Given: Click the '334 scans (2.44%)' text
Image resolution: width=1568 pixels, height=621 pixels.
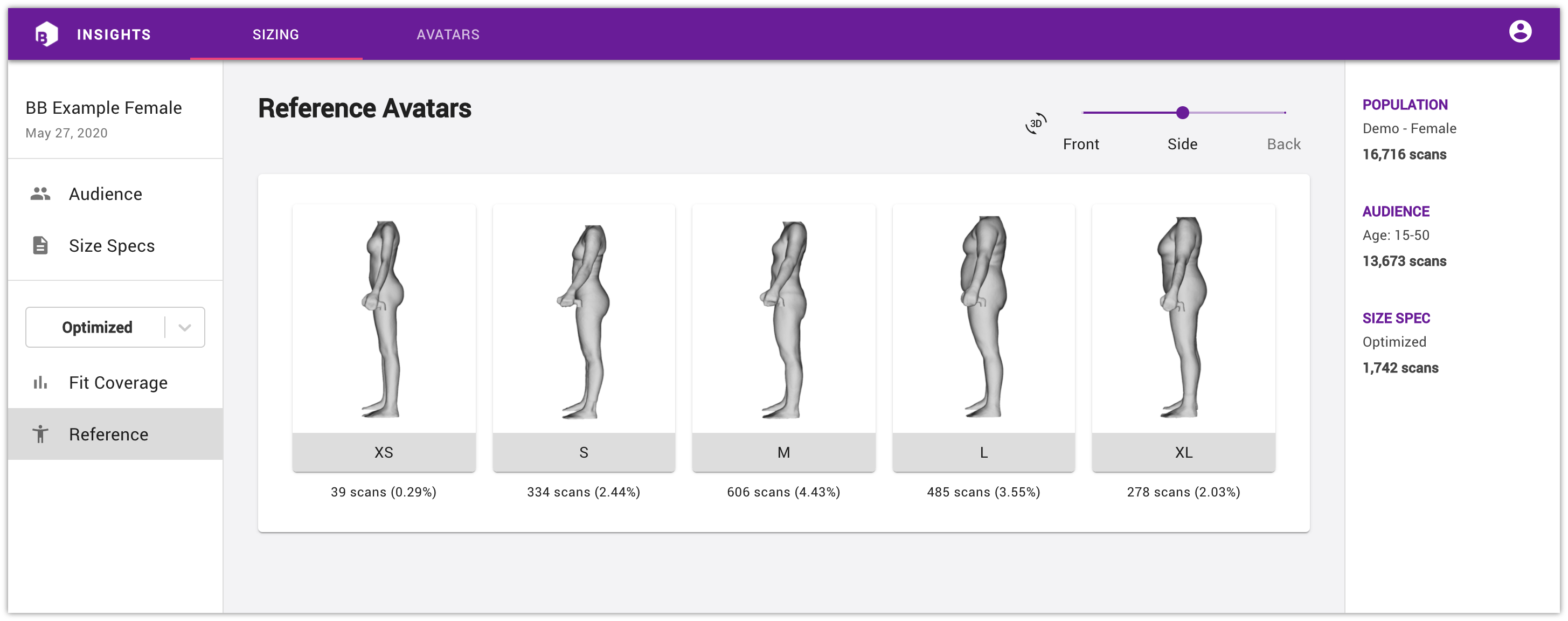Looking at the screenshot, I should click(x=584, y=492).
